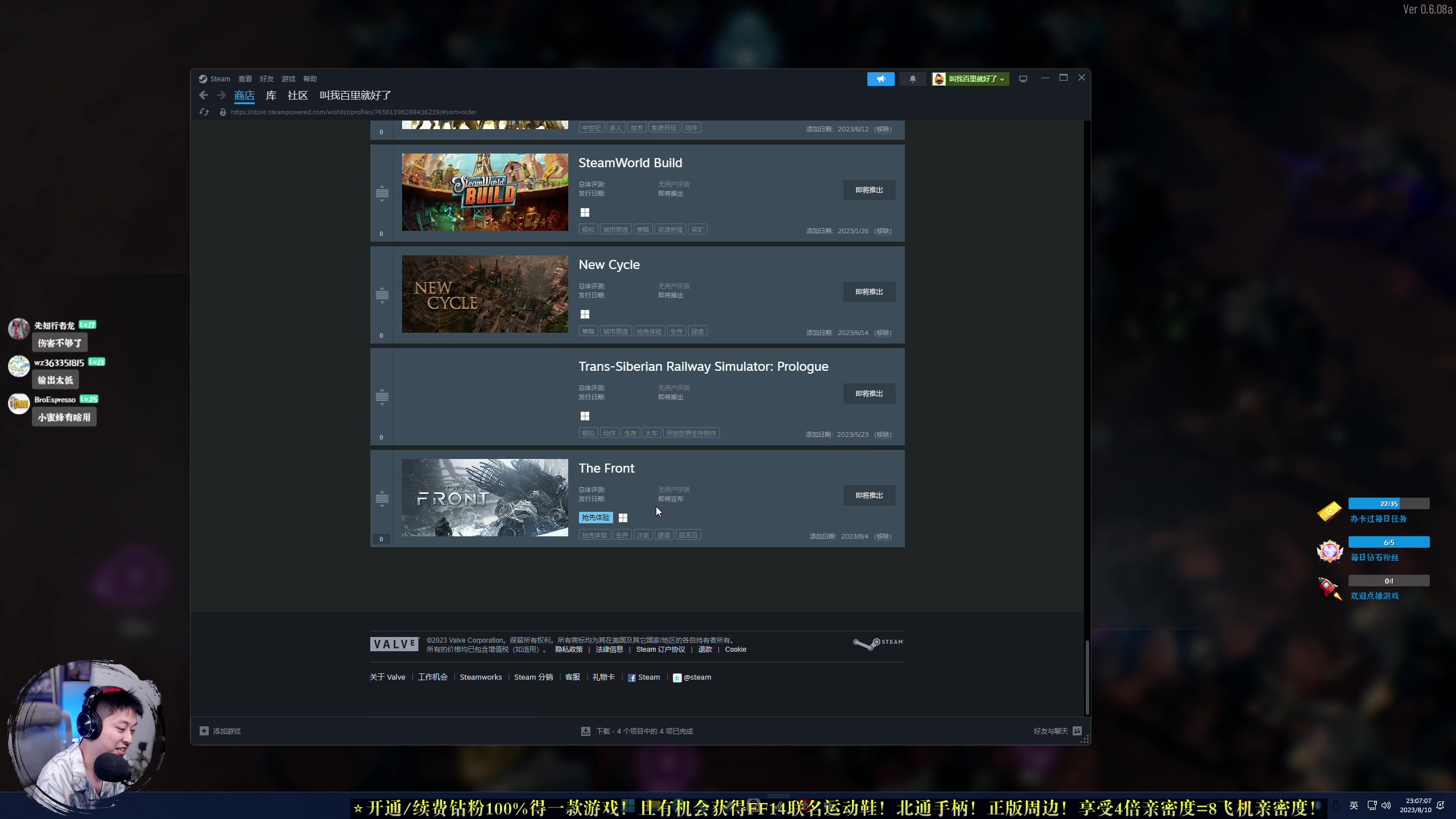1456x819 pixels.
Task: Select the 城市营造 tag on New Cycle
Action: click(615, 332)
